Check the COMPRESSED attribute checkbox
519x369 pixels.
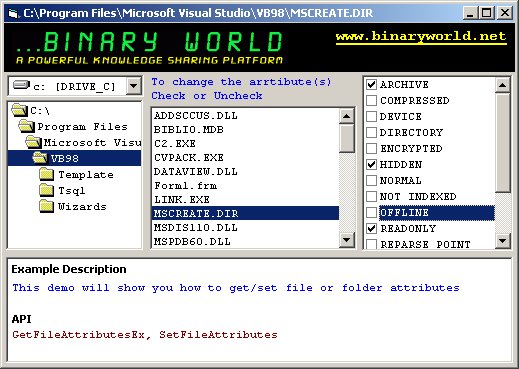(371, 100)
